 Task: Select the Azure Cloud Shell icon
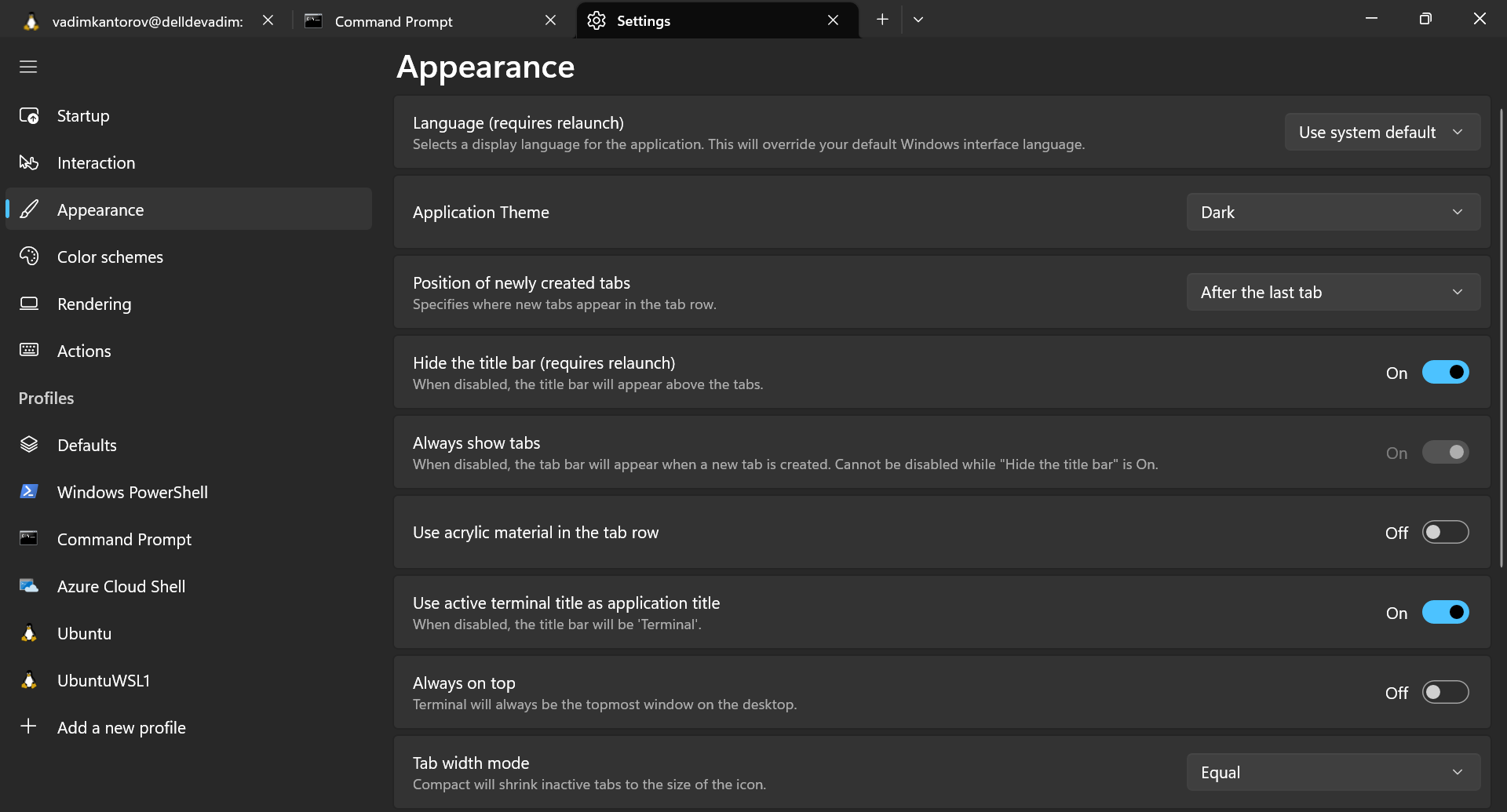click(29, 586)
